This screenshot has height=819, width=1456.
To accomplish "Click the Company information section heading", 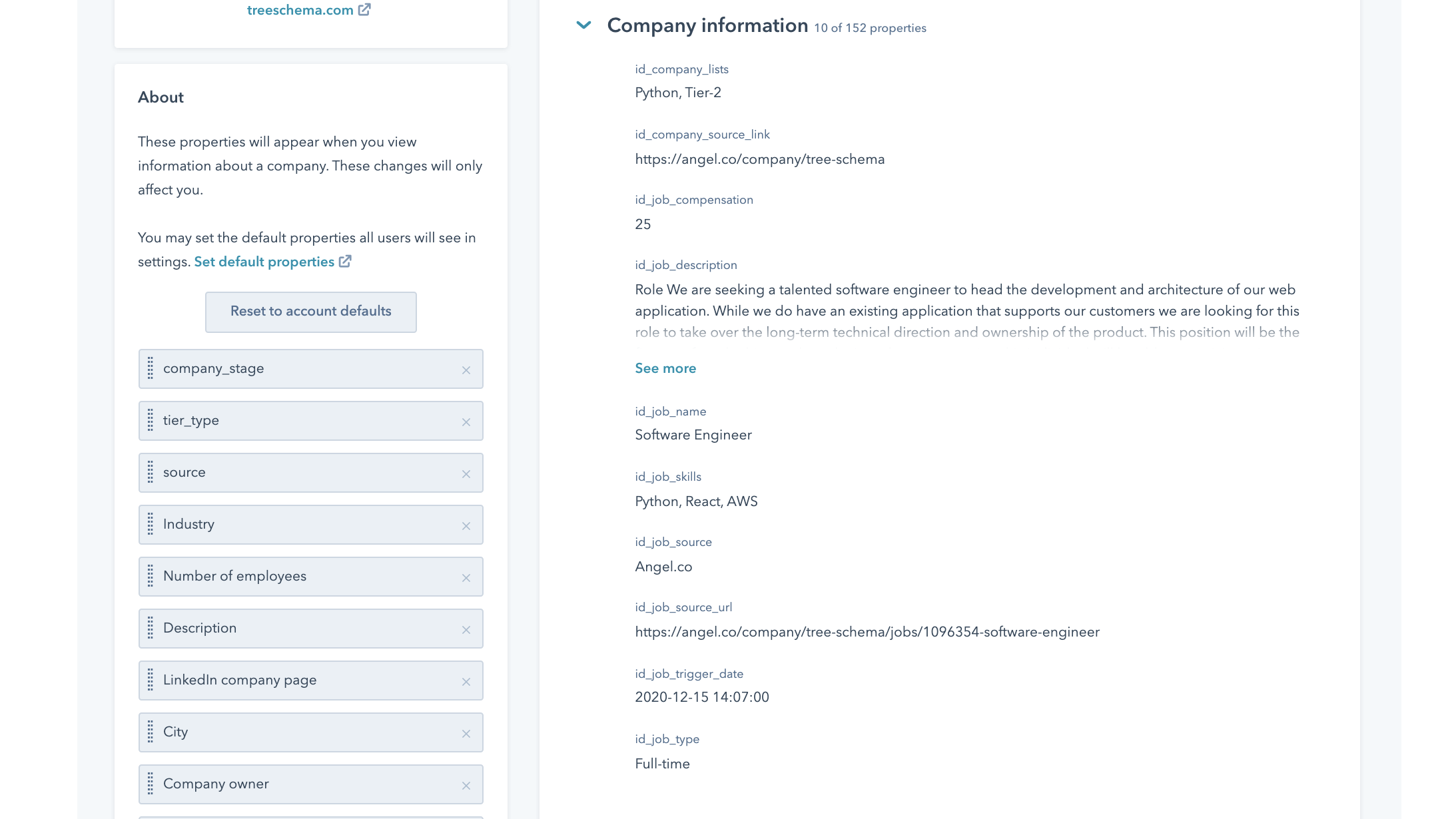I will coord(706,25).
